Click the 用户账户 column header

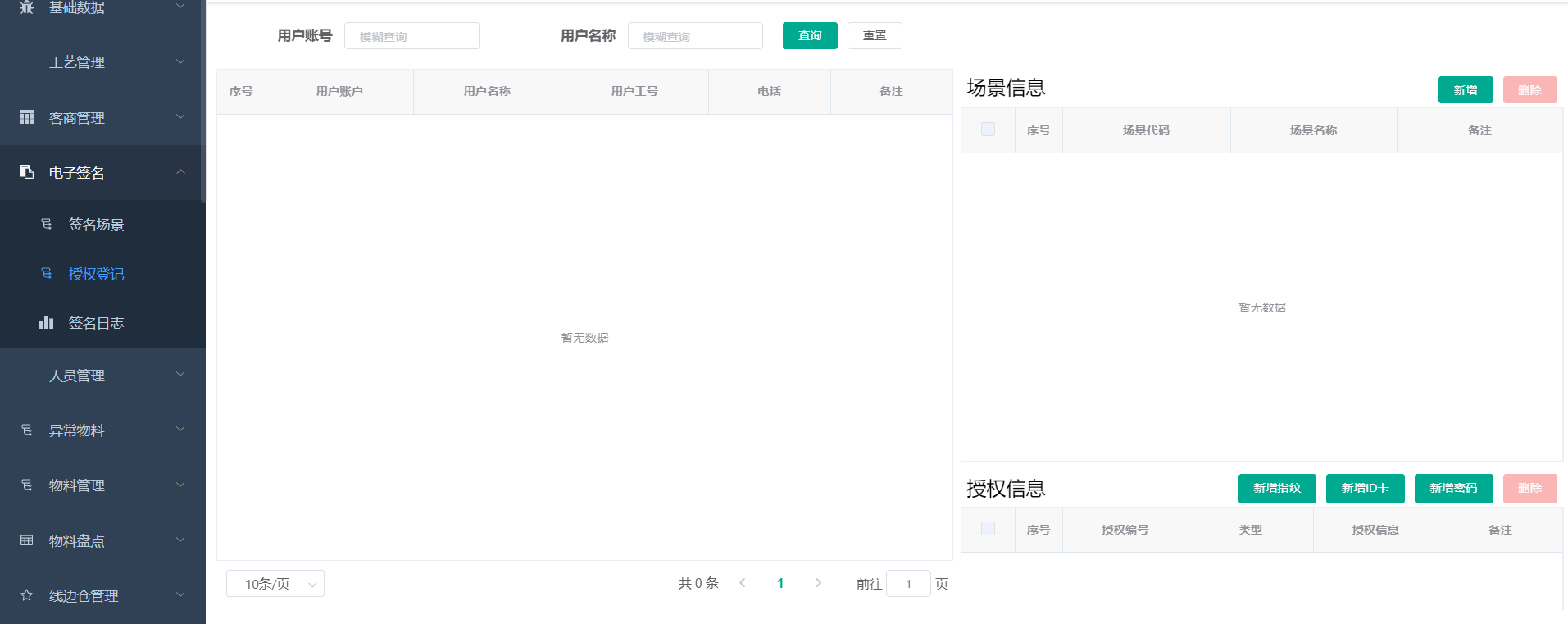339,91
